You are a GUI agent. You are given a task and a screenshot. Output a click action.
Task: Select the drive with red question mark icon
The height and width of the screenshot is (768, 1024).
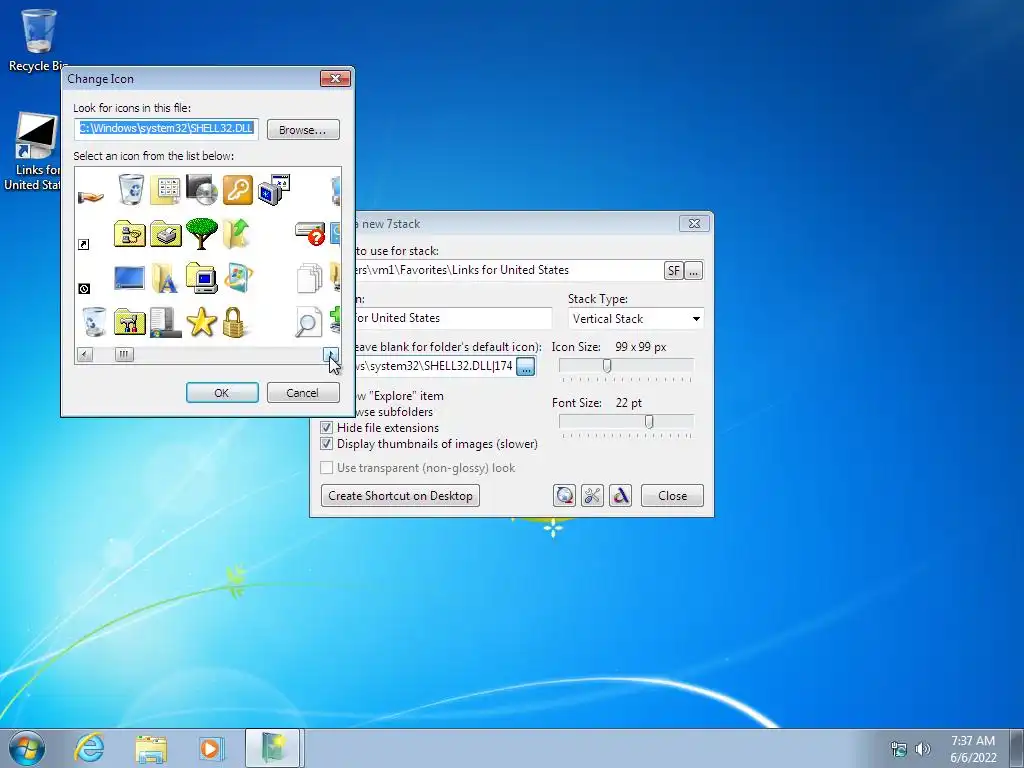310,233
